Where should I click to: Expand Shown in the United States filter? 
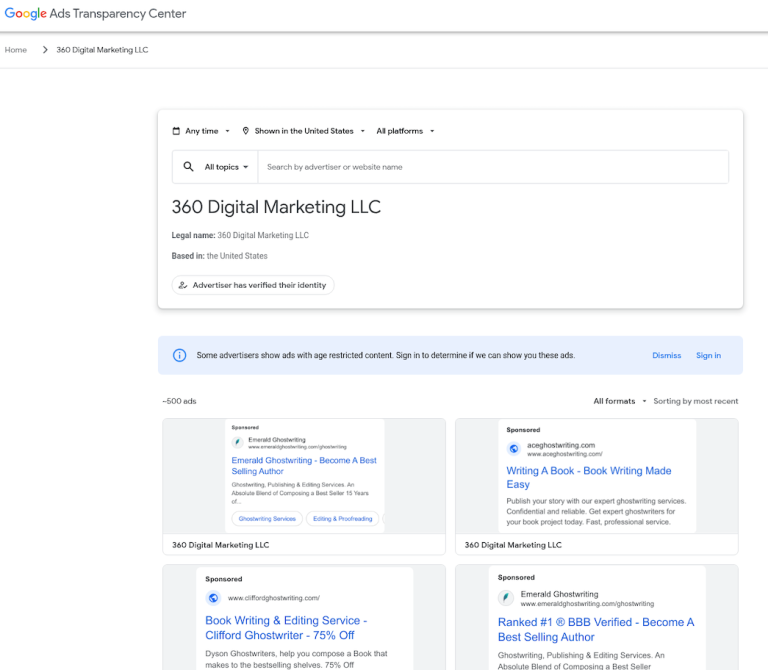(304, 131)
